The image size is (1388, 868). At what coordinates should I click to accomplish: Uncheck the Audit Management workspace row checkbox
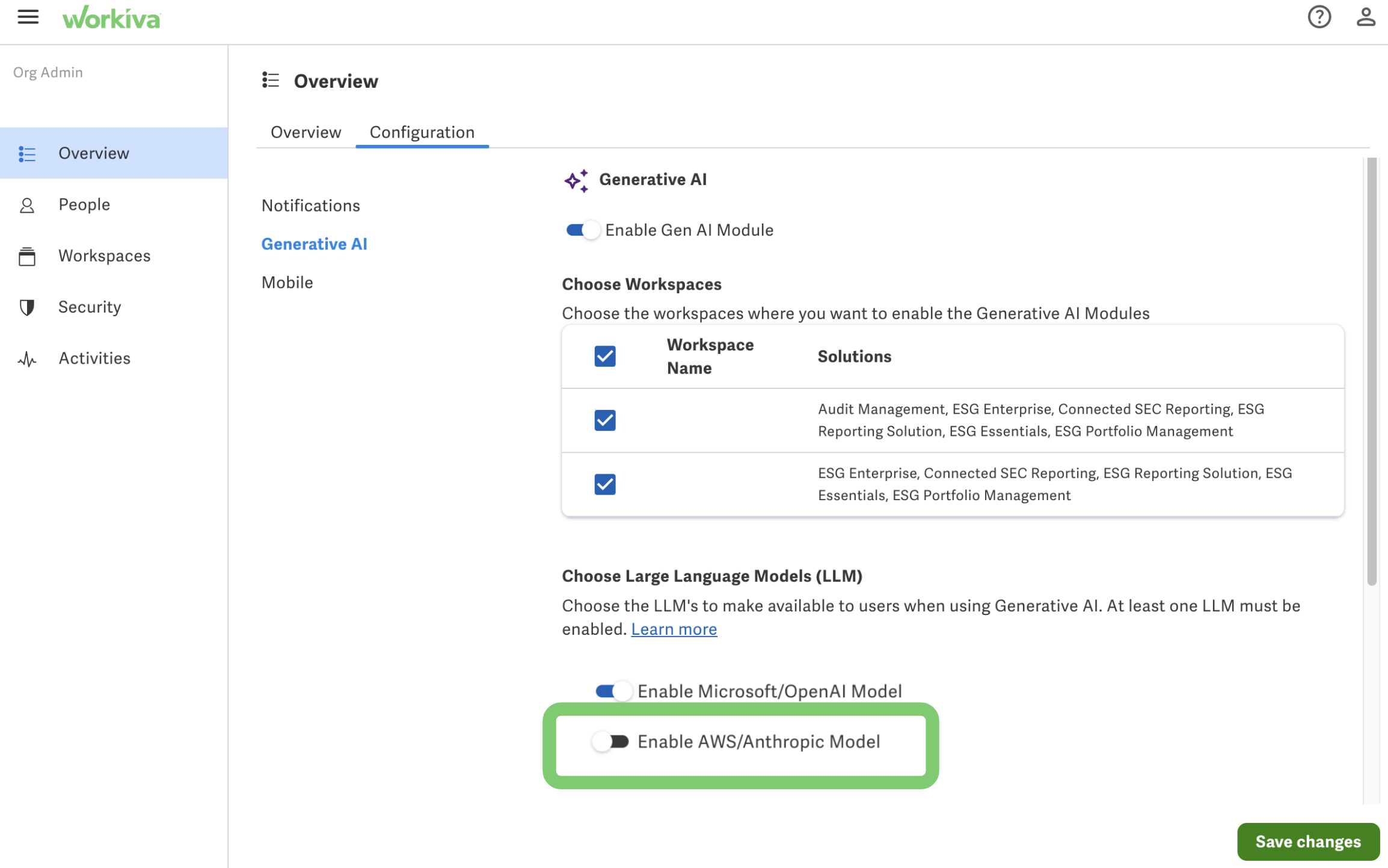click(x=605, y=420)
